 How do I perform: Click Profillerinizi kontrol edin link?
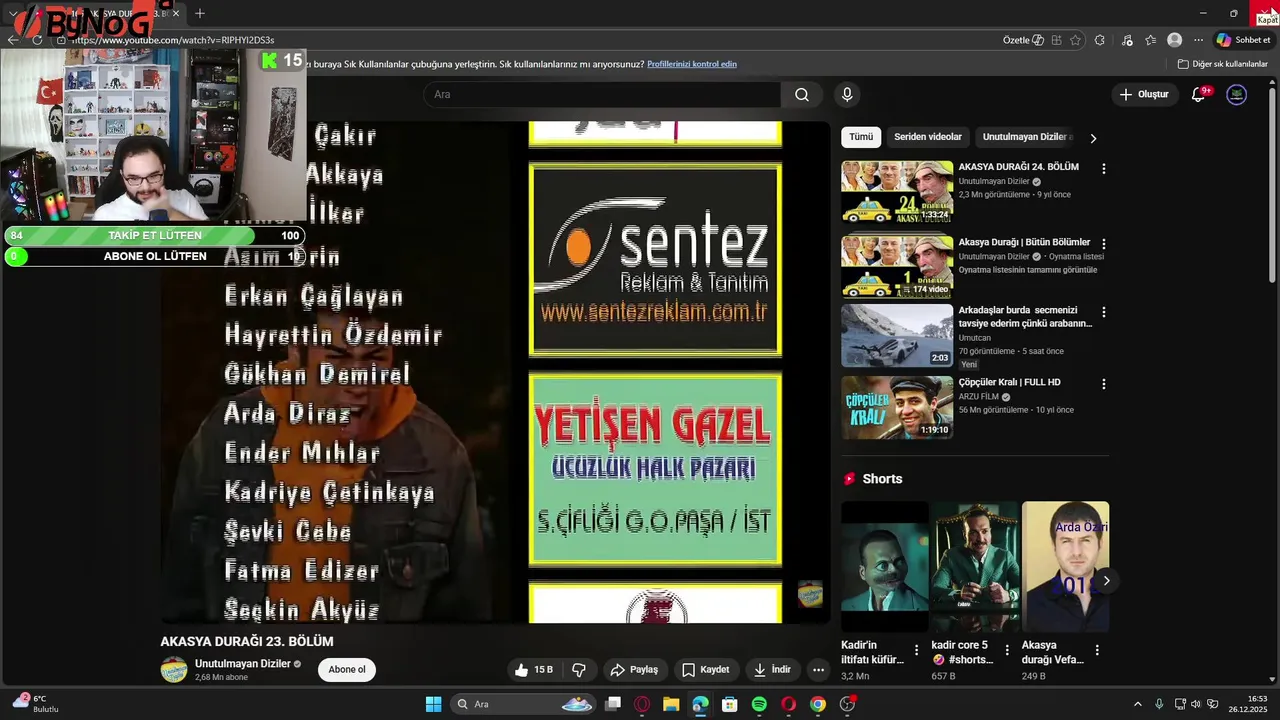[692, 64]
